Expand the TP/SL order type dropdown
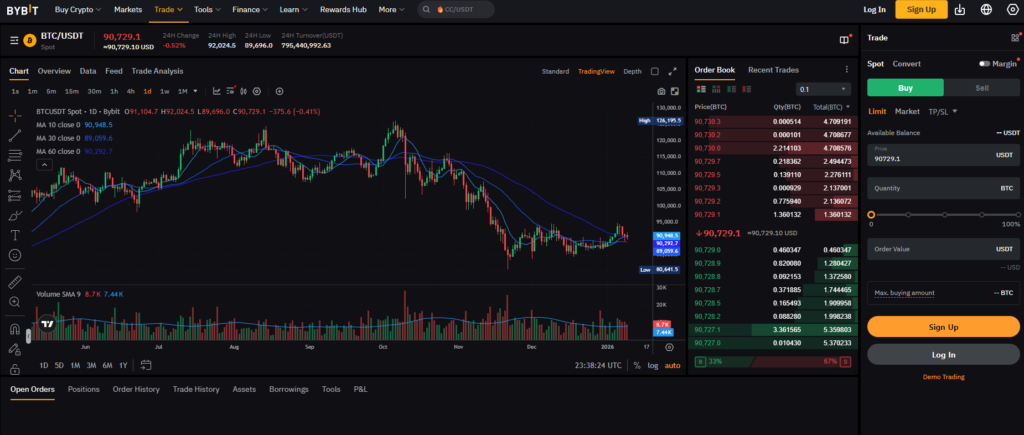The width and height of the screenshot is (1024, 435). point(942,111)
